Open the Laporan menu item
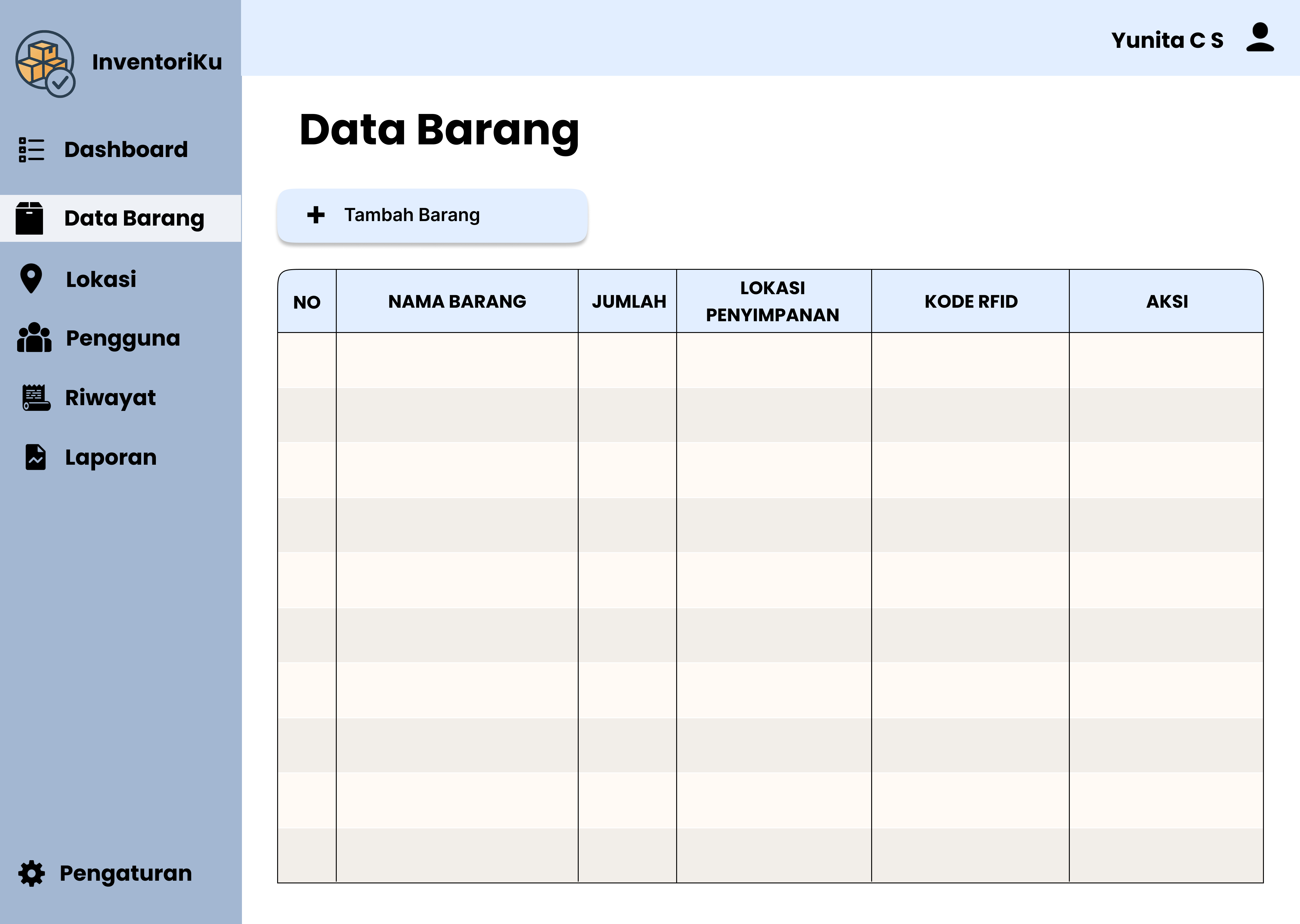The width and height of the screenshot is (1300, 924). (x=111, y=457)
